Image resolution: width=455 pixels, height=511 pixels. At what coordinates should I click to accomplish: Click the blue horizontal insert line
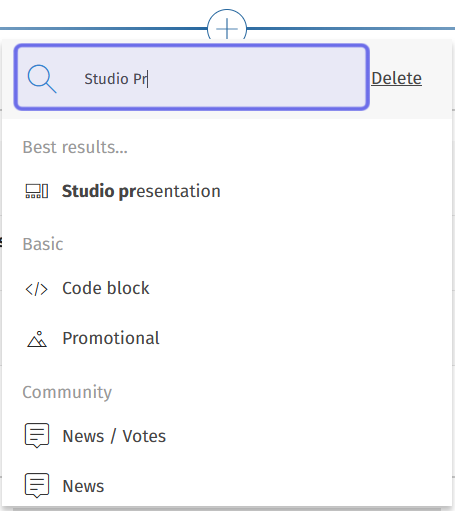[x=103, y=28]
